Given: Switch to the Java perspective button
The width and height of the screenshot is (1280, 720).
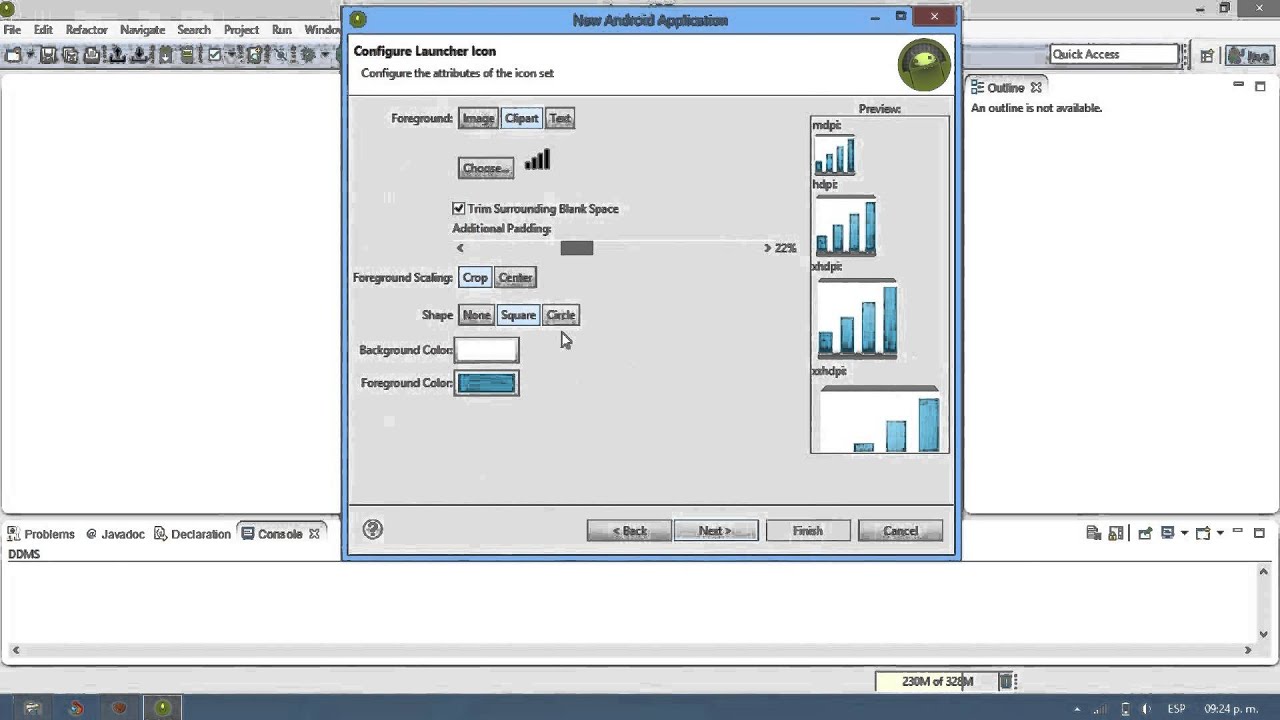Looking at the screenshot, I should pos(1249,56).
